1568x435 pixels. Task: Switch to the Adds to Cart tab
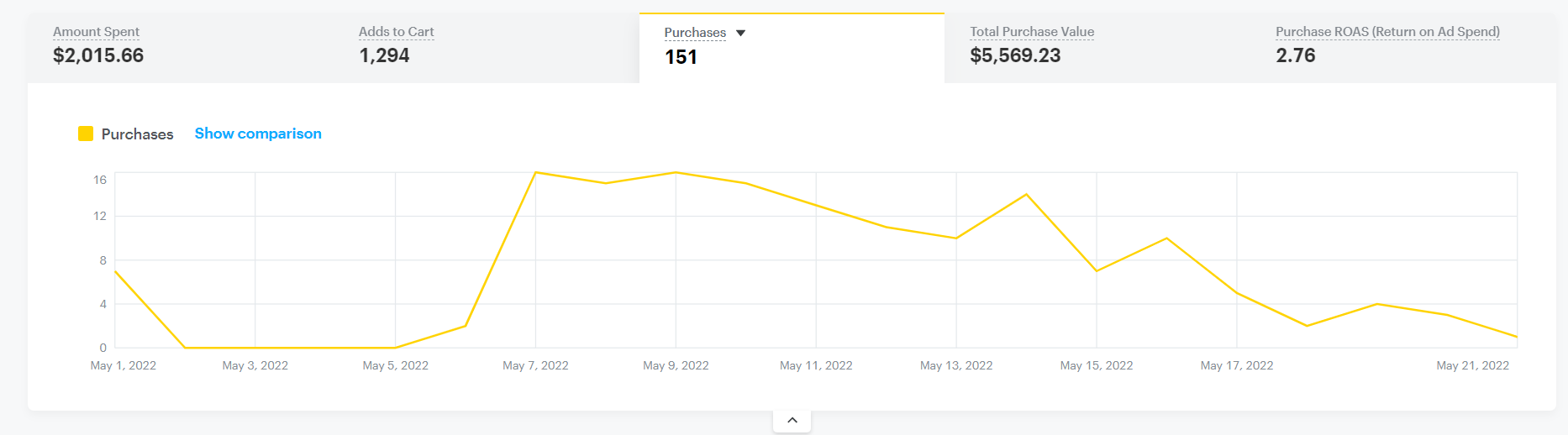(396, 32)
